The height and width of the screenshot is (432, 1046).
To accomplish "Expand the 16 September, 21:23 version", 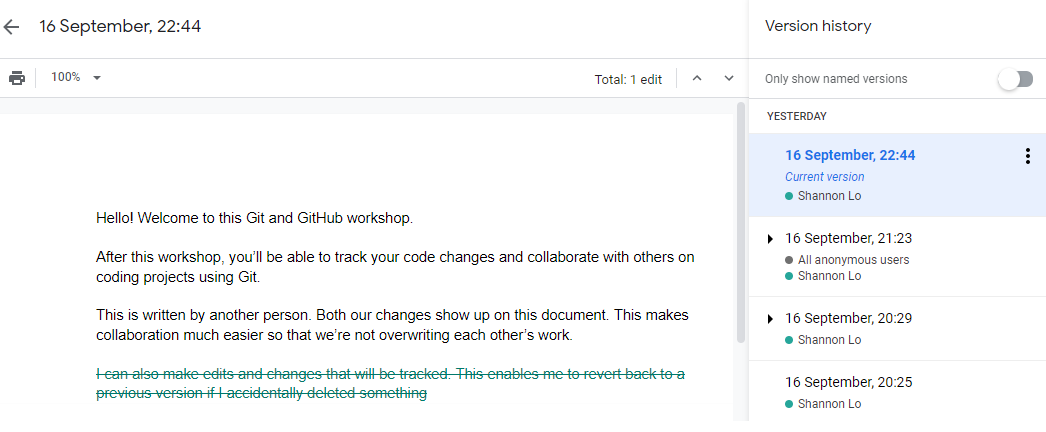I will [x=770, y=239].
